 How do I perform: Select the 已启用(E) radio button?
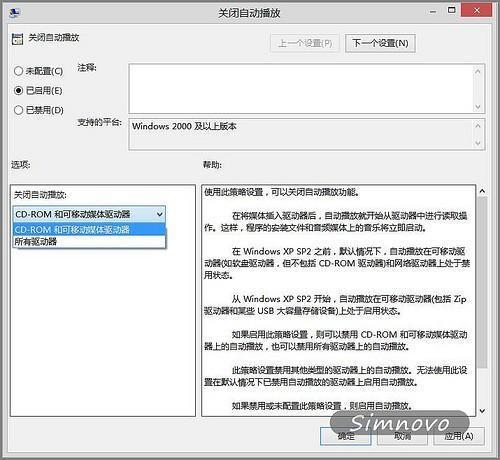tap(19, 91)
